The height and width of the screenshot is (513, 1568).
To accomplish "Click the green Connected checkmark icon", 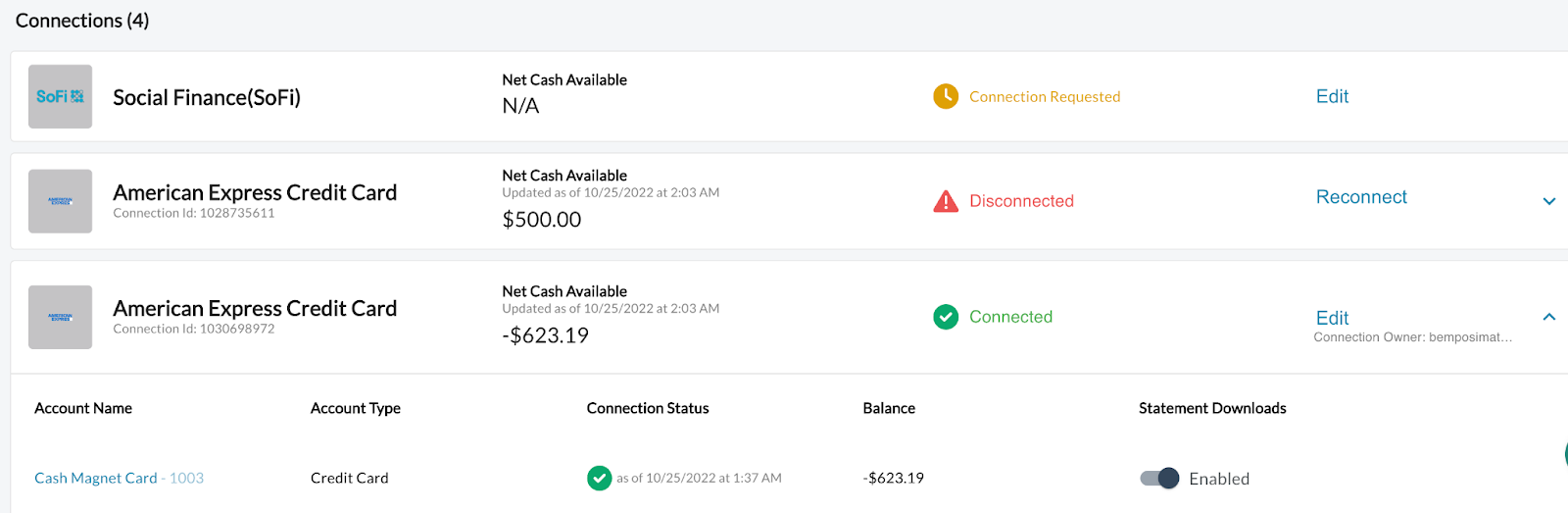I will (x=946, y=317).
